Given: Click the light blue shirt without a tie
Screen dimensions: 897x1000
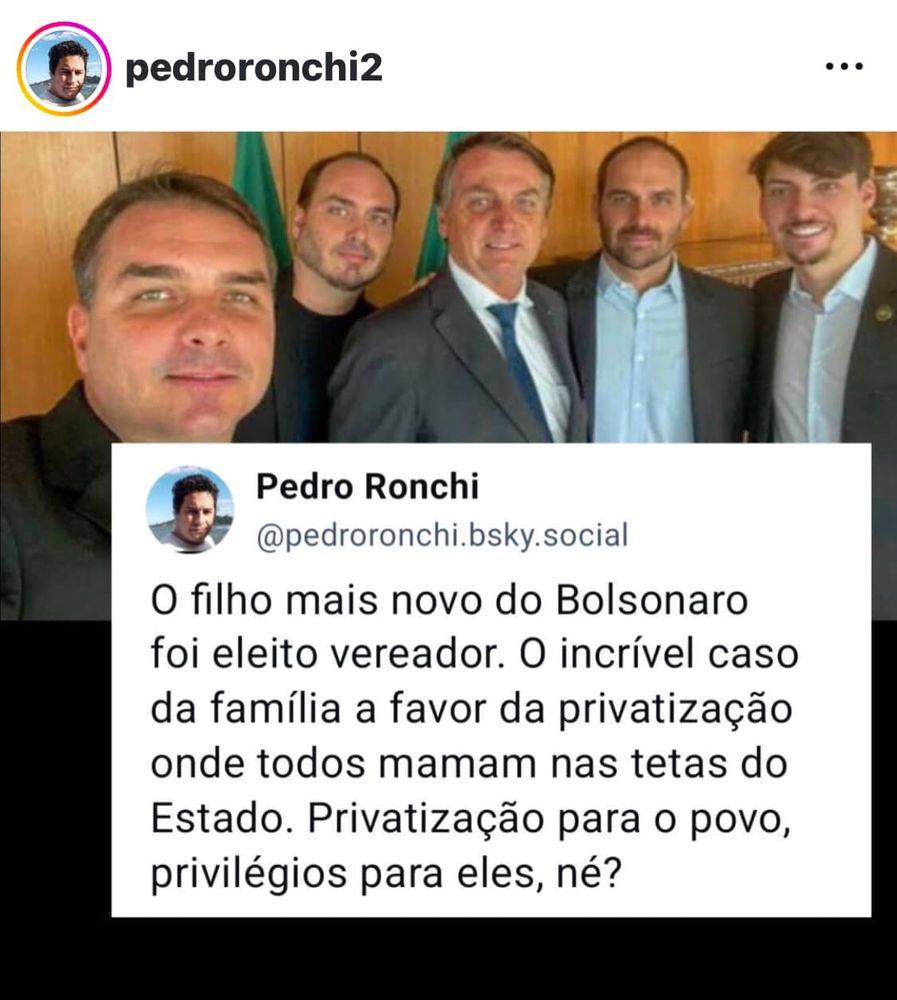Looking at the screenshot, I should (x=641, y=357).
